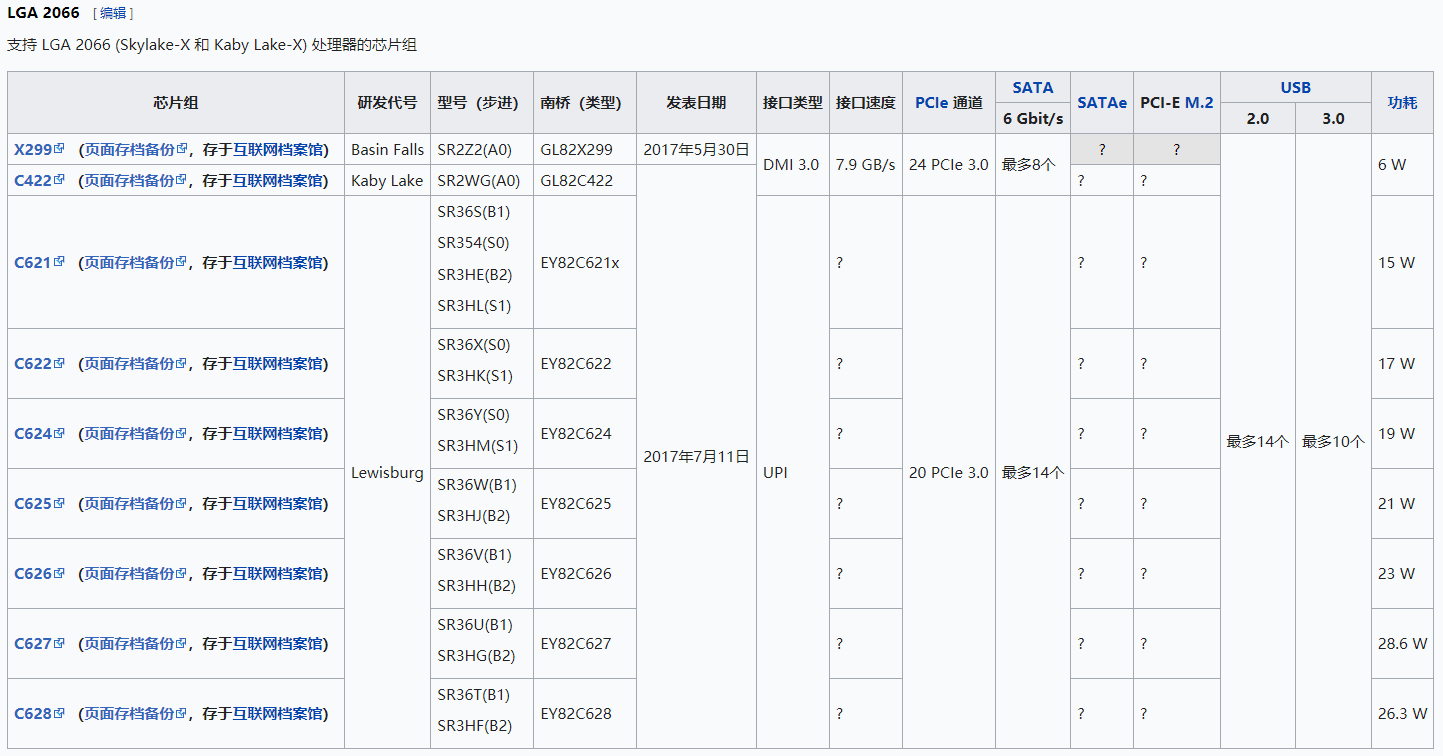Open 互联网档案馆 link in the C624 row

point(278,433)
